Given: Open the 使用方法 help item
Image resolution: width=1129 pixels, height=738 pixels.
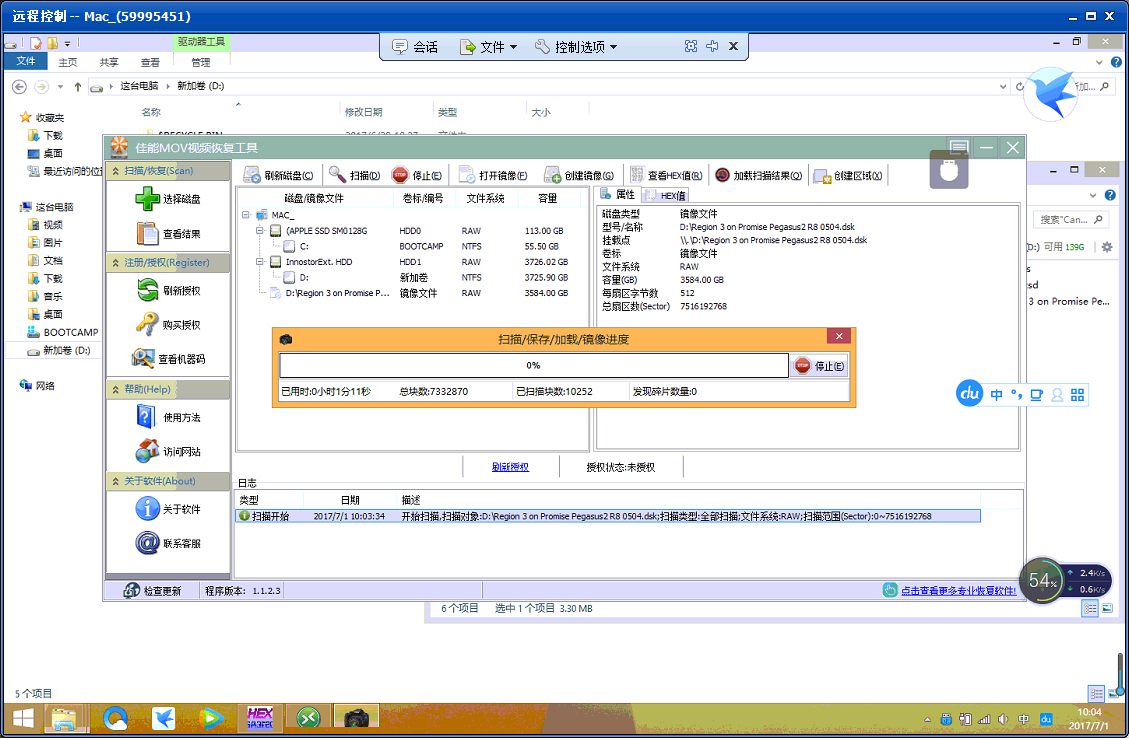Looking at the screenshot, I should (x=168, y=417).
